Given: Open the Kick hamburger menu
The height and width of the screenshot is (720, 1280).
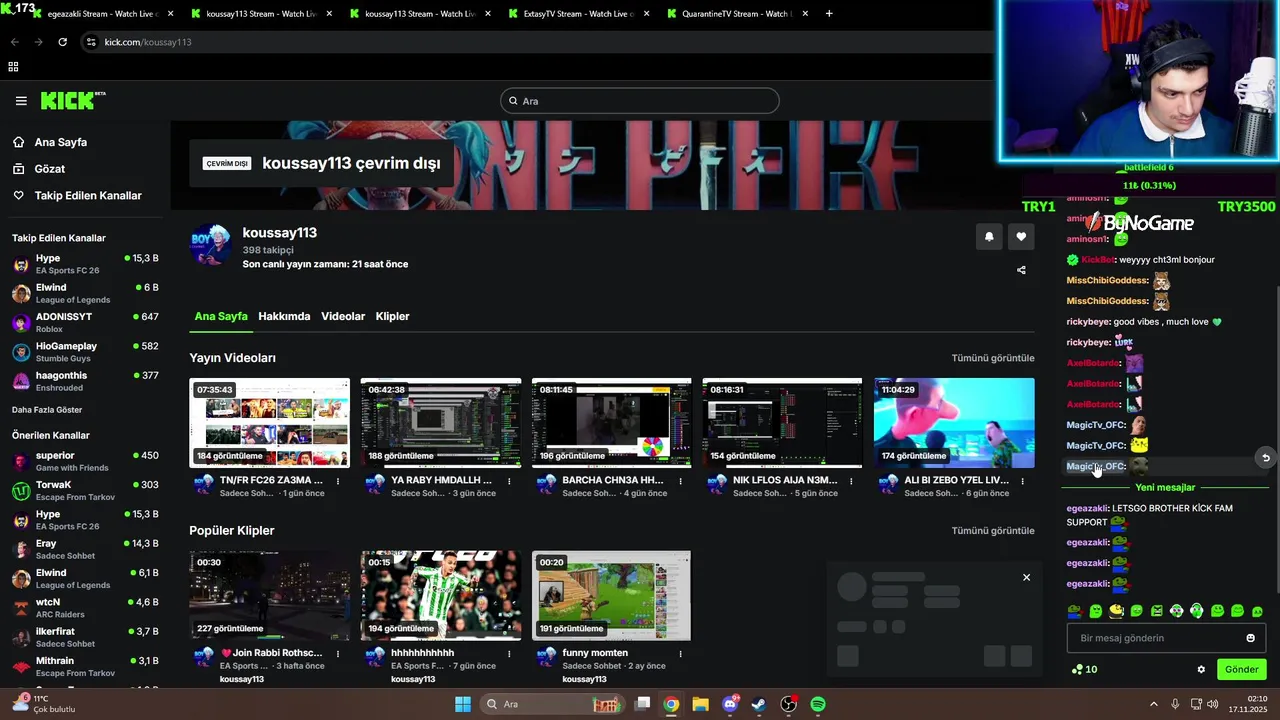Looking at the screenshot, I should click(x=21, y=101).
